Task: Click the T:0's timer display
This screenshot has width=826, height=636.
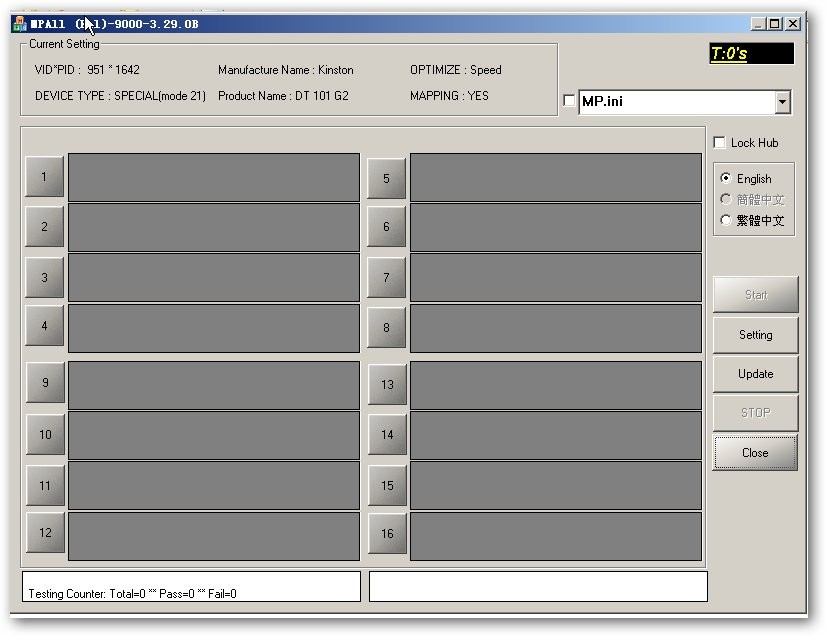Action: 750,54
